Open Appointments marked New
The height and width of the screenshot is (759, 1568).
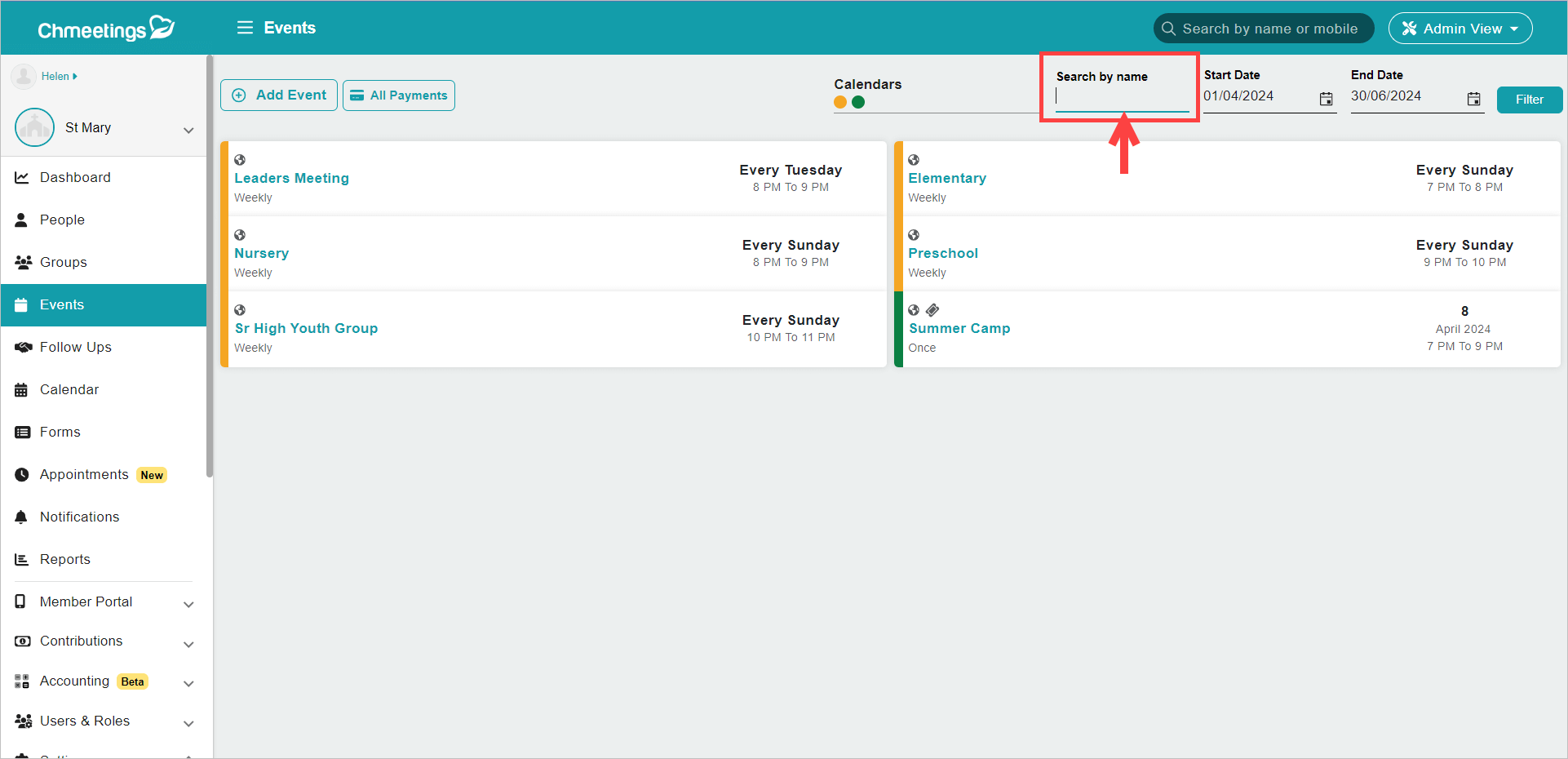tap(104, 474)
